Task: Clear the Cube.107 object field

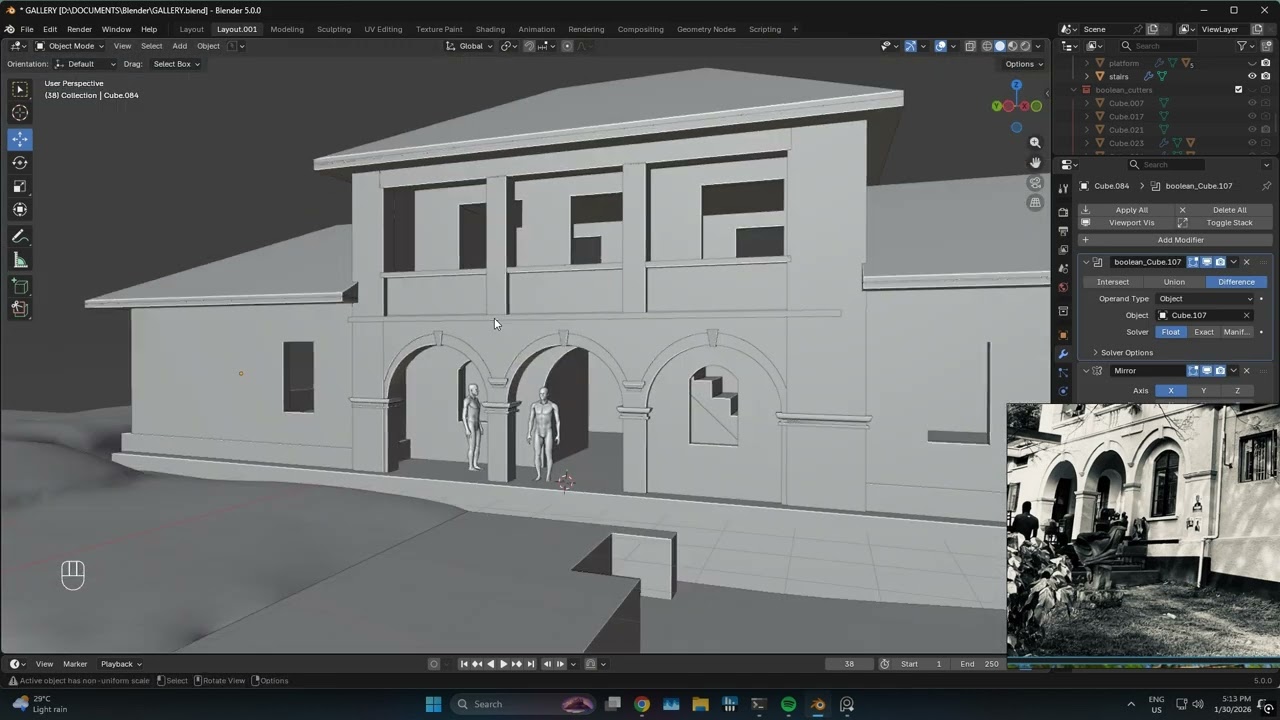Action: (1246, 316)
